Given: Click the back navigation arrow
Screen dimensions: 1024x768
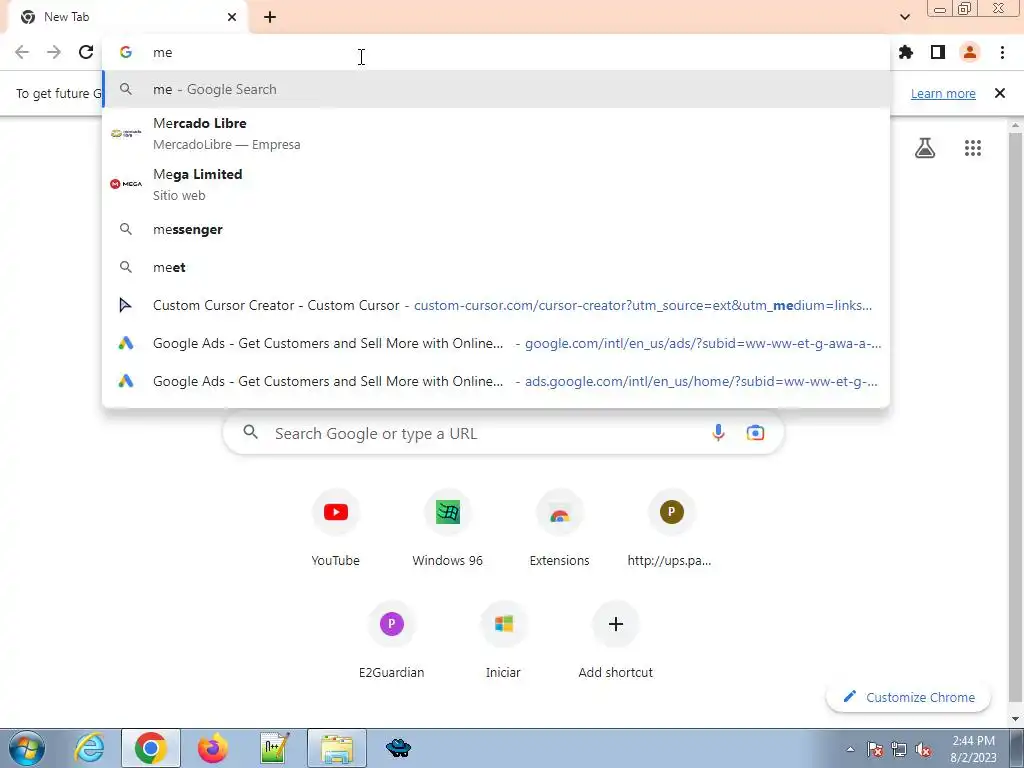Looking at the screenshot, I should [22, 52].
